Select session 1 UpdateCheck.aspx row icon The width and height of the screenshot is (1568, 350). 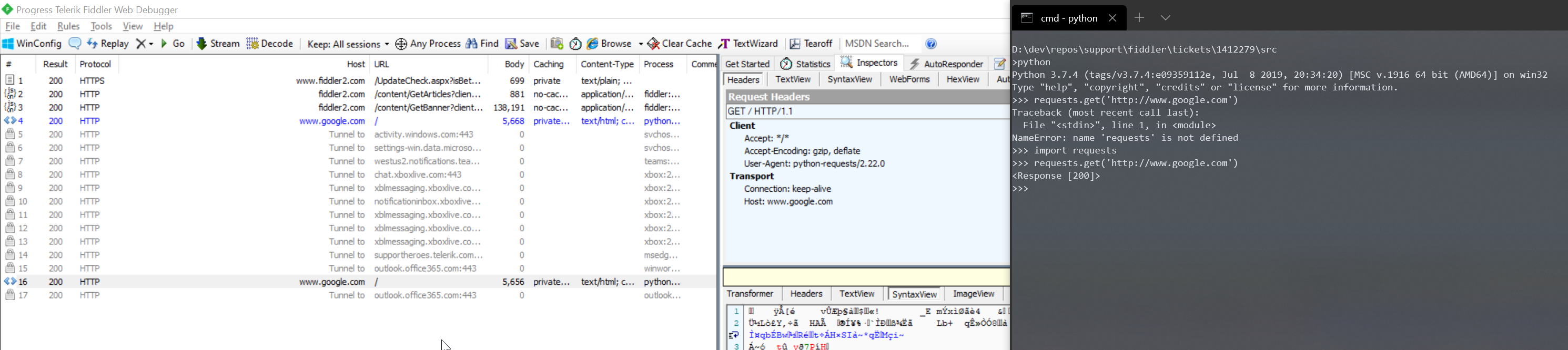point(11,80)
